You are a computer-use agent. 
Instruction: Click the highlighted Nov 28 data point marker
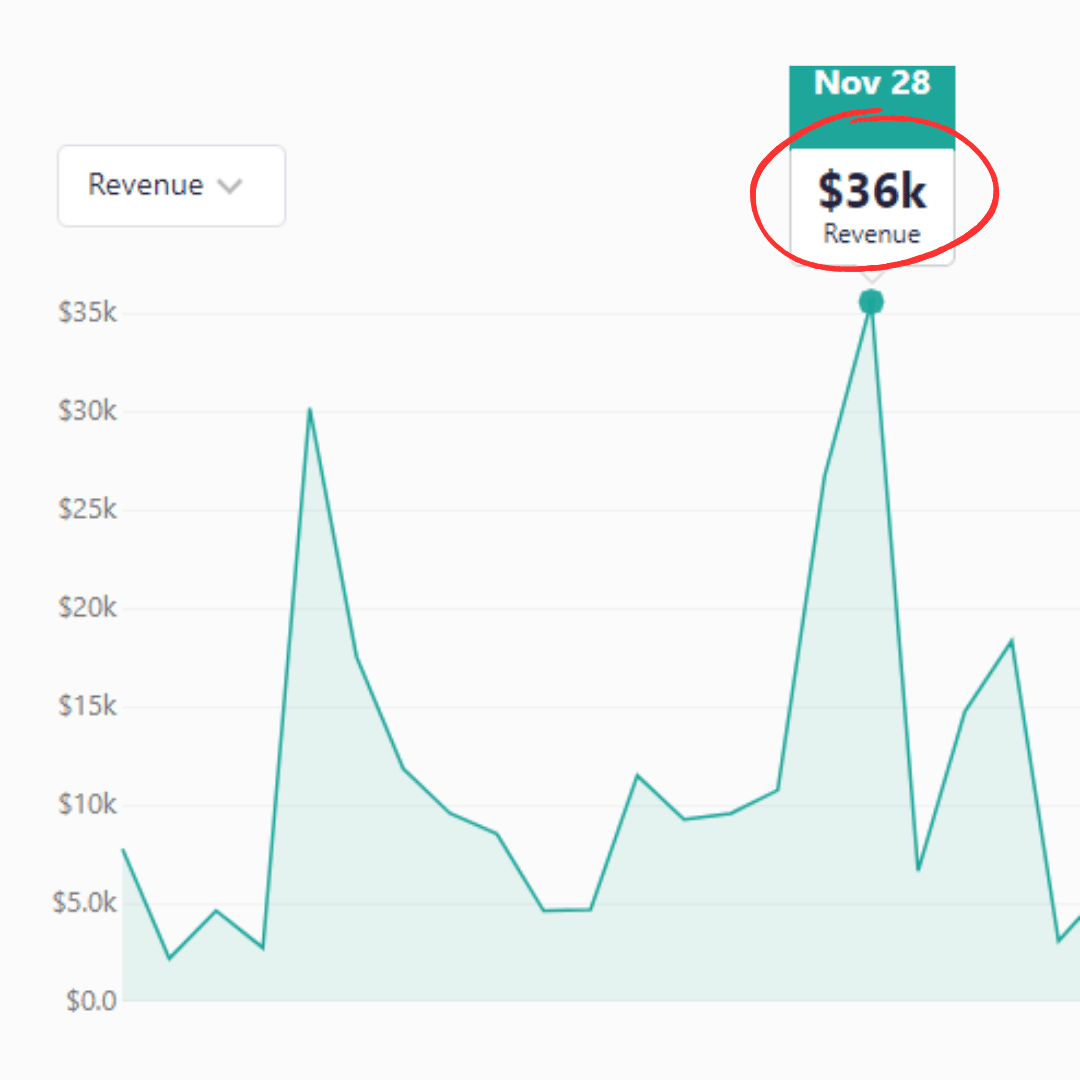point(871,302)
